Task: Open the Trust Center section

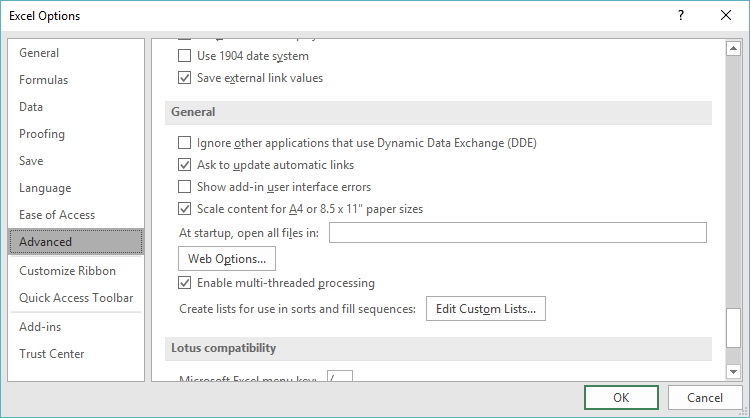Action: (x=52, y=353)
